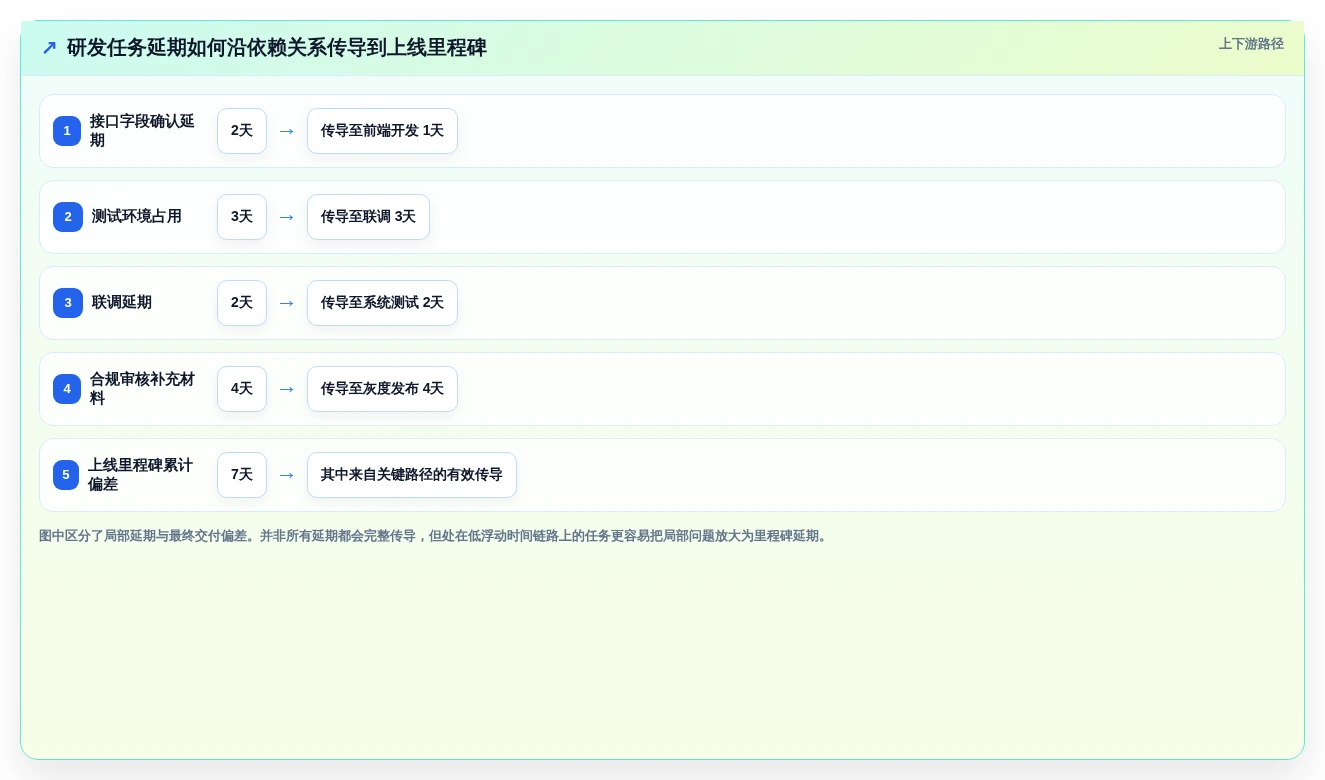This screenshot has height=780, width=1325.
Task: Click the arrow in 联调延期 row
Action: tap(287, 303)
